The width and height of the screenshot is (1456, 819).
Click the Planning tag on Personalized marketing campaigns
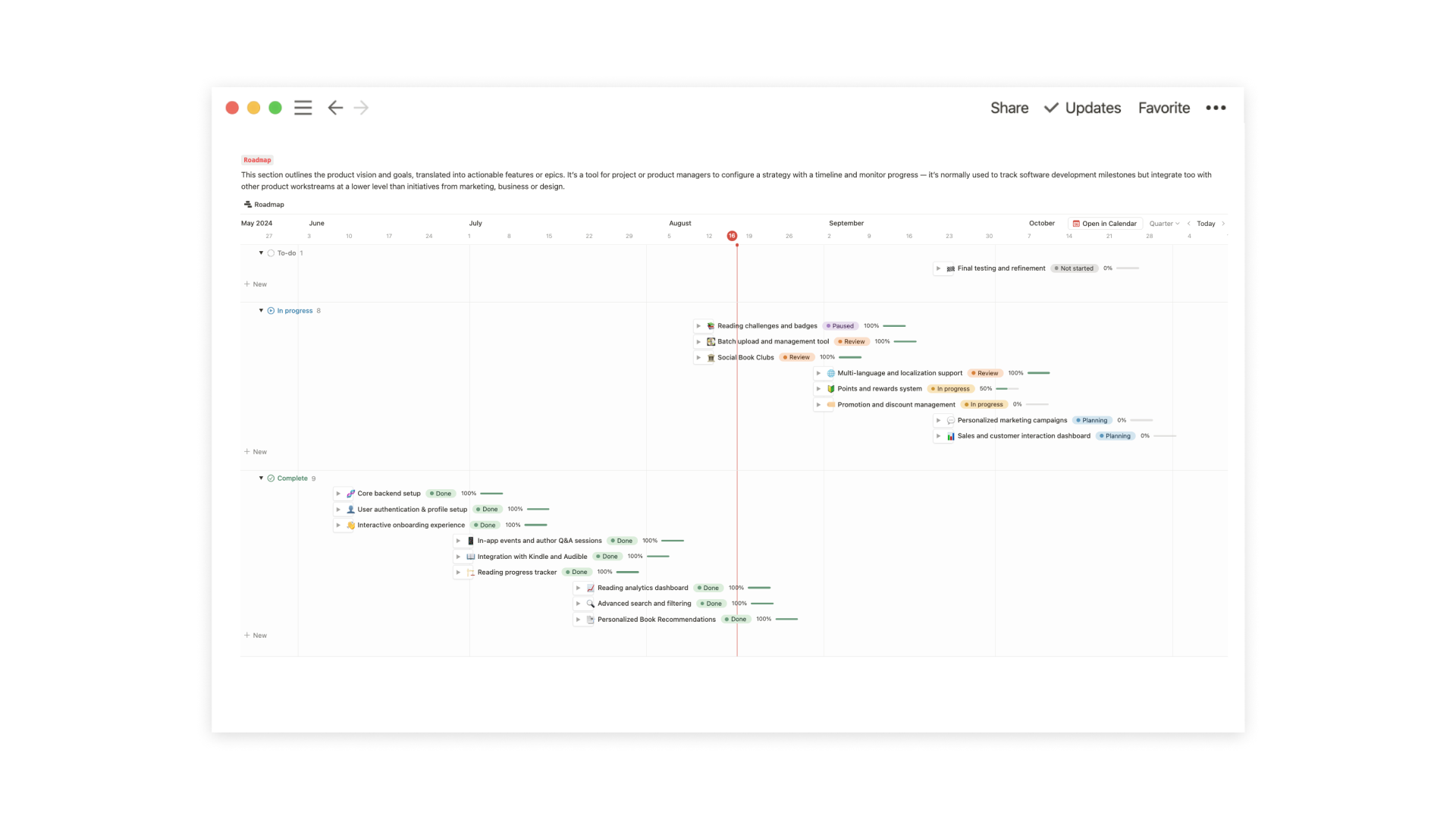pos(1092,420)
